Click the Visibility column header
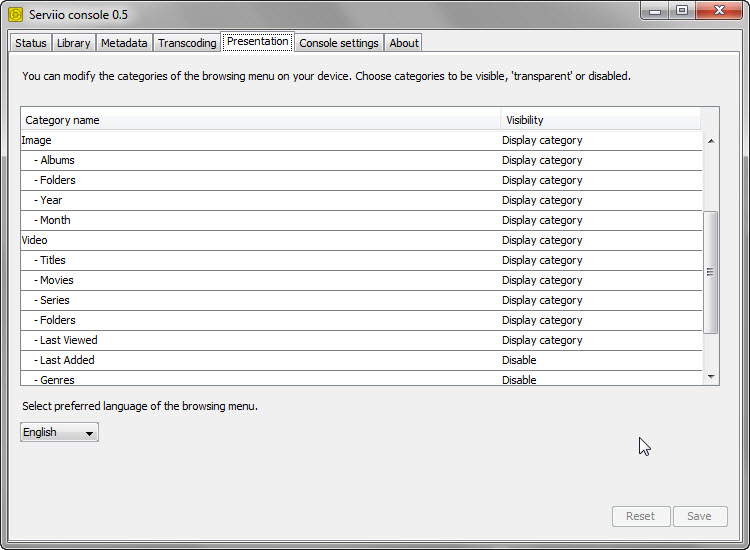This screenshot has width=750, height=550. pyautogui.click(x=600, y=120)
